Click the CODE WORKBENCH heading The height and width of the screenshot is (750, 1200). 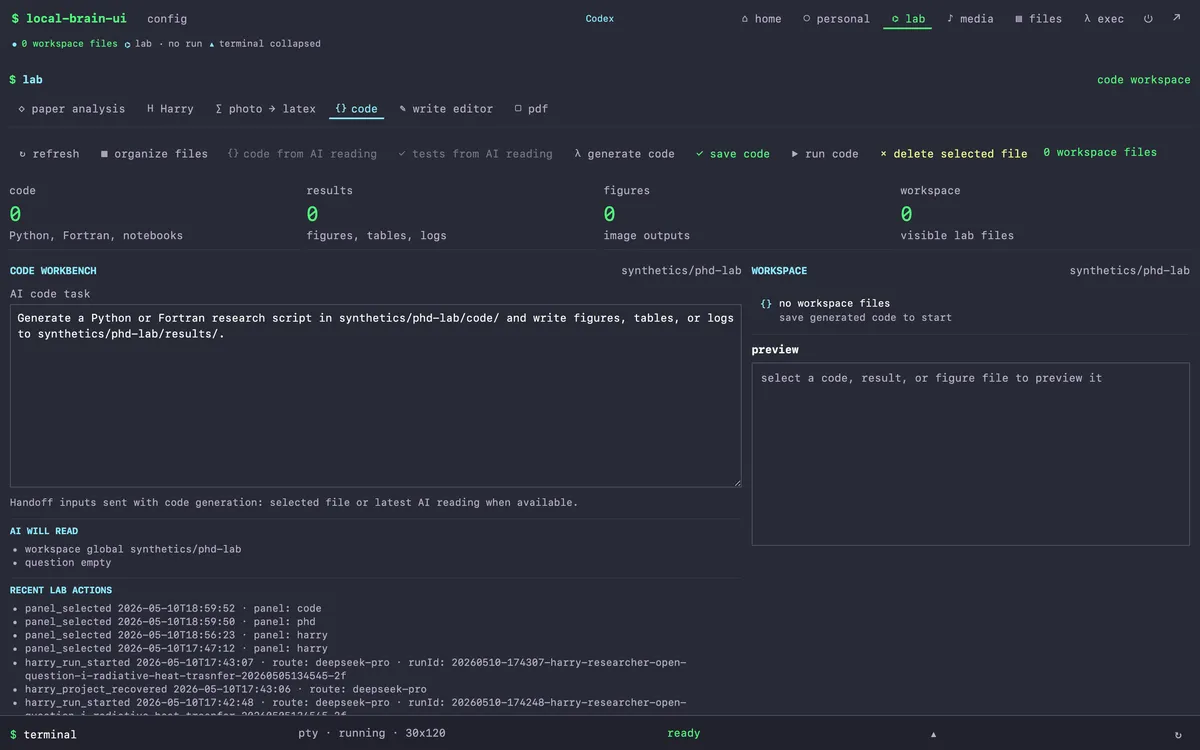pyautogui.click(x=53, y=271)
